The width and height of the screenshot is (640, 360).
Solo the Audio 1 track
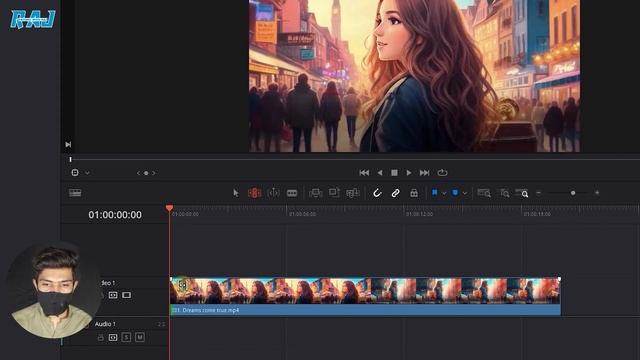pos(127,338)
